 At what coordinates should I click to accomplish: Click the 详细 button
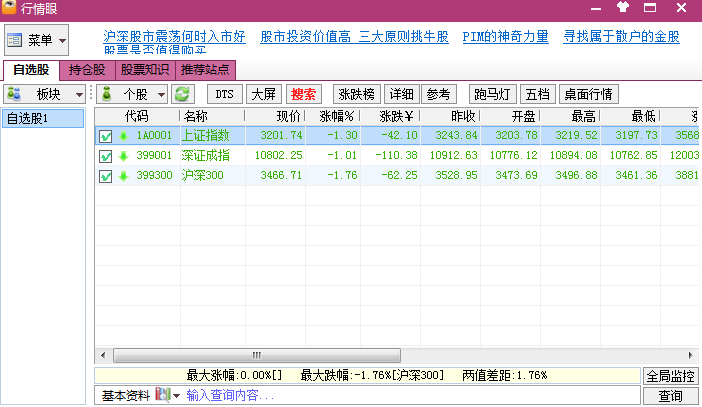tap(402, 94)
